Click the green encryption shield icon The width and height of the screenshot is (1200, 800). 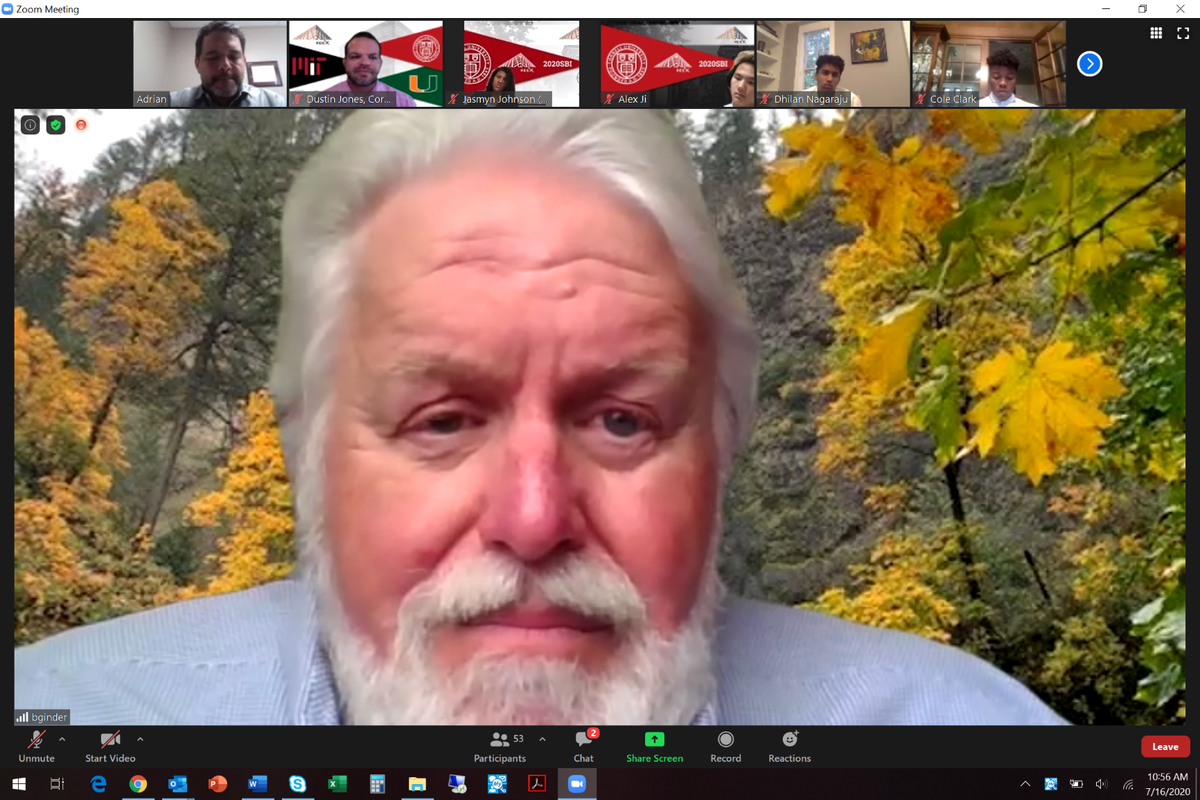pos(56,125)
